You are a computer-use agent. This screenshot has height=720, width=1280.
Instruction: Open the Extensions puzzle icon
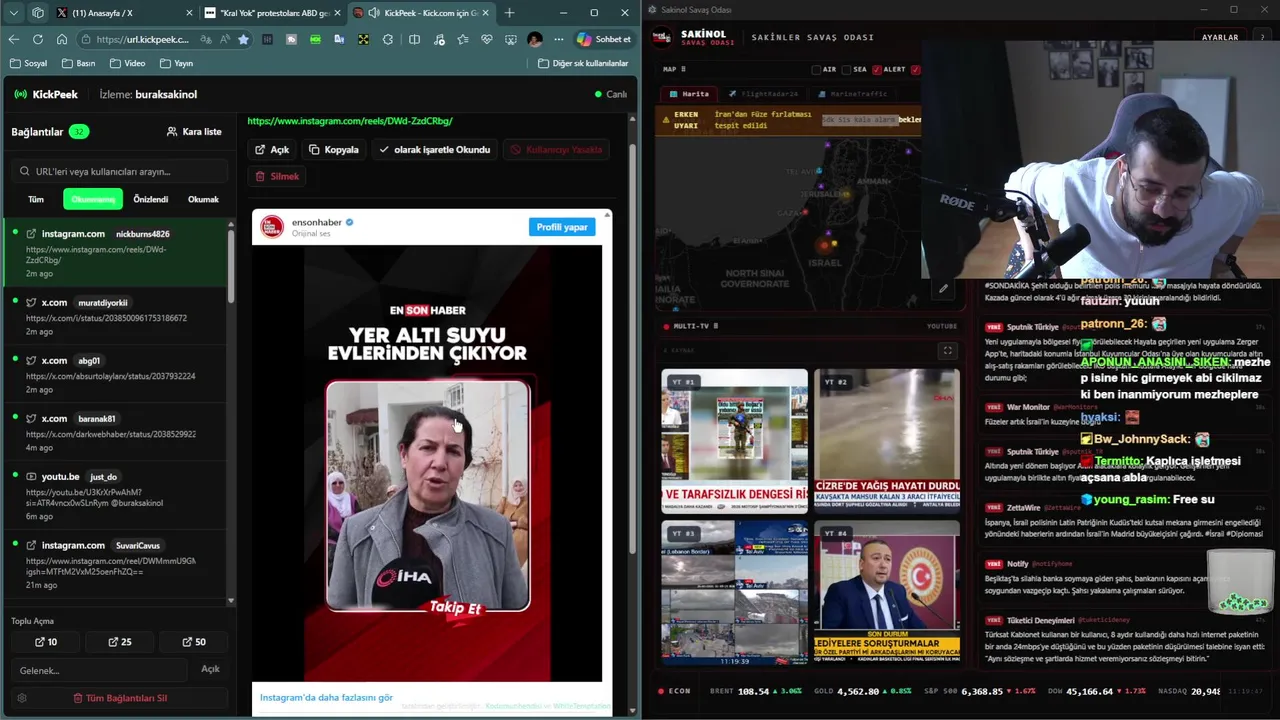388,39
